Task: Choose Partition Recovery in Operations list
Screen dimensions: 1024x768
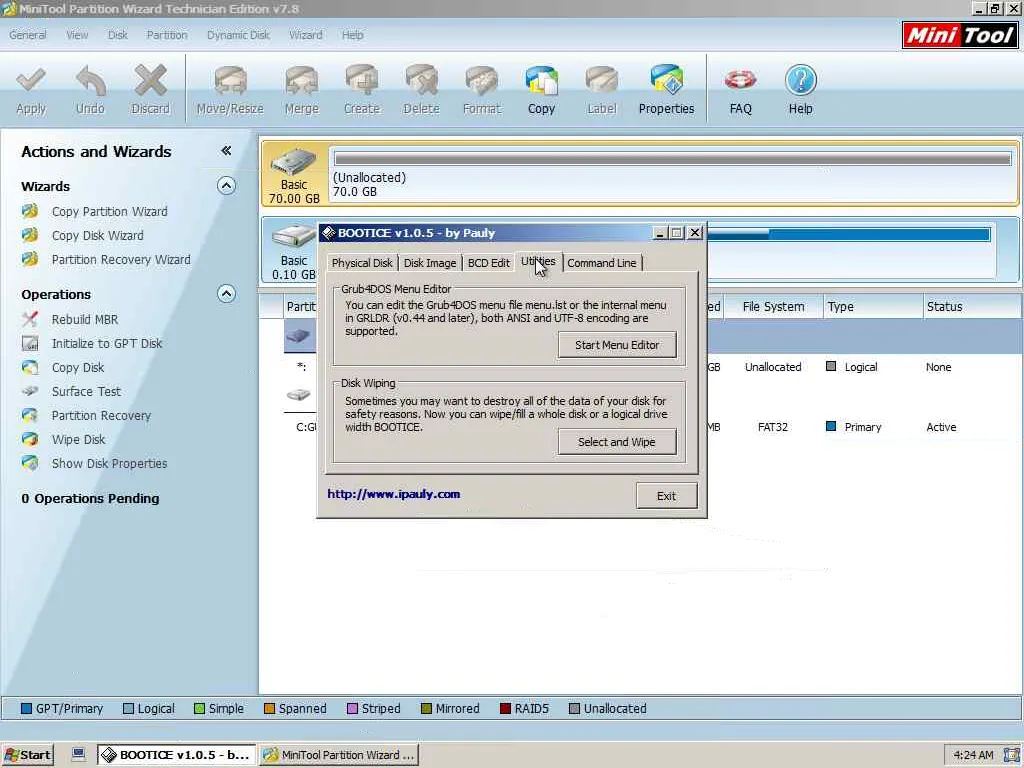Action: [x=101, y=415]
